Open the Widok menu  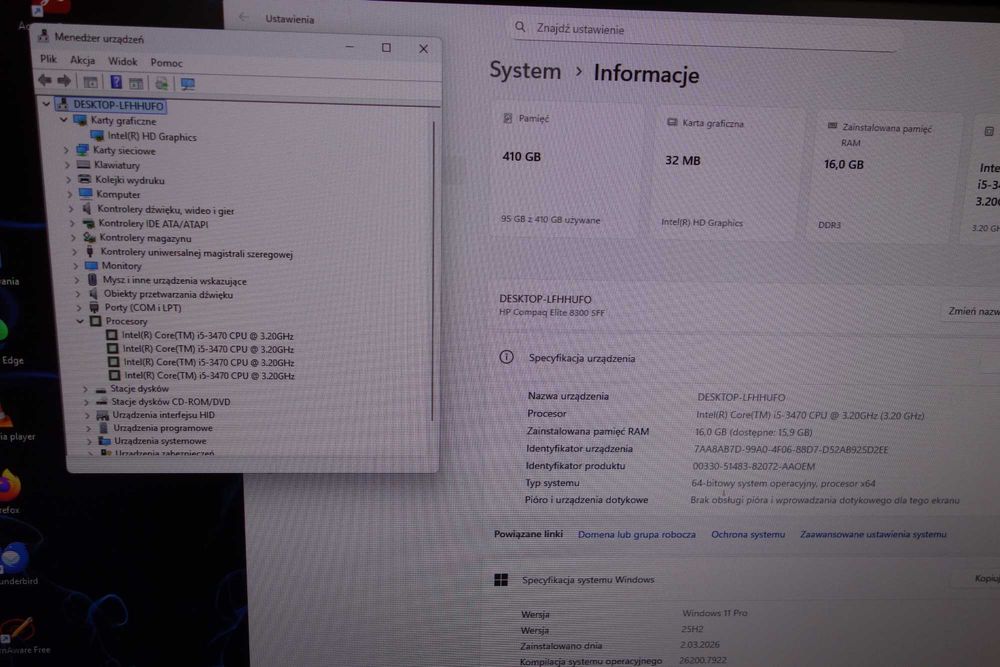[x=122, y=61]
